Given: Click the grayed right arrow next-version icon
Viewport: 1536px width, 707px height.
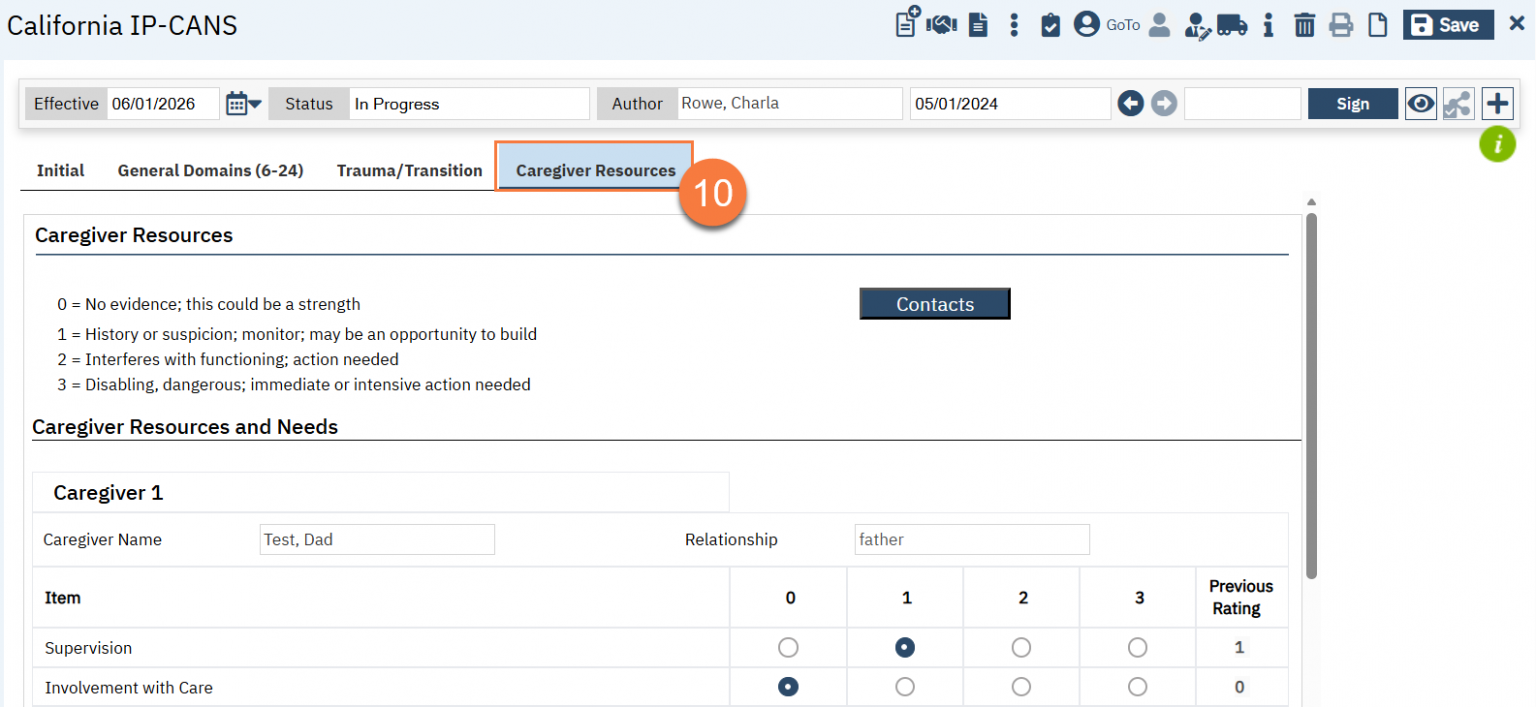Looking at the screenshot, I should coord(1164,103).
